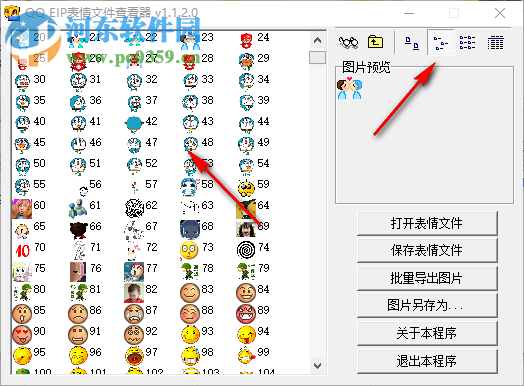Minimize the QQ EIP viewer window
The width and height of the screenshot is (524, 386).
[x=409, y=13]
